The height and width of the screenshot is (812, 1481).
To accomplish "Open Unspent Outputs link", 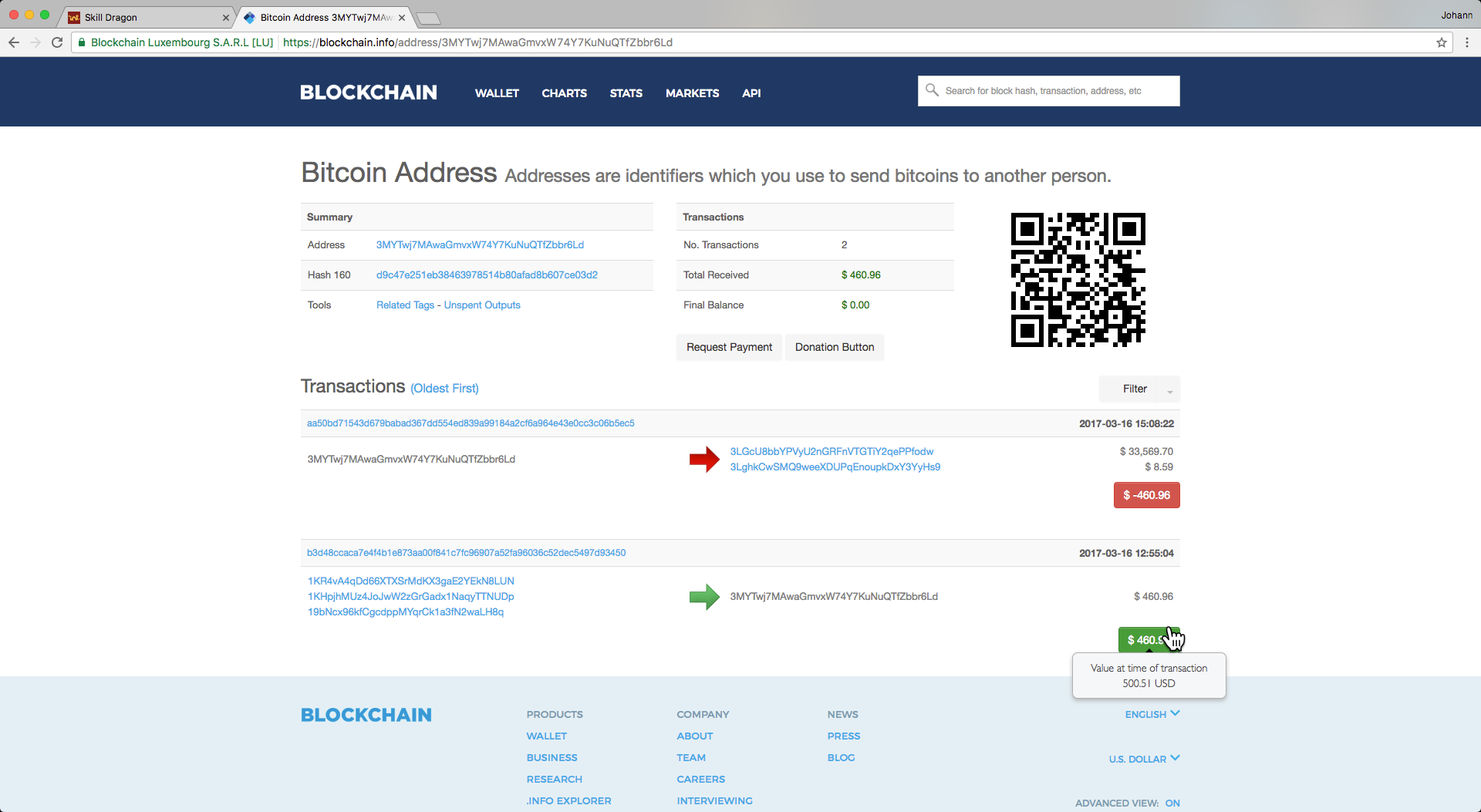I will (x=482, y=305).
